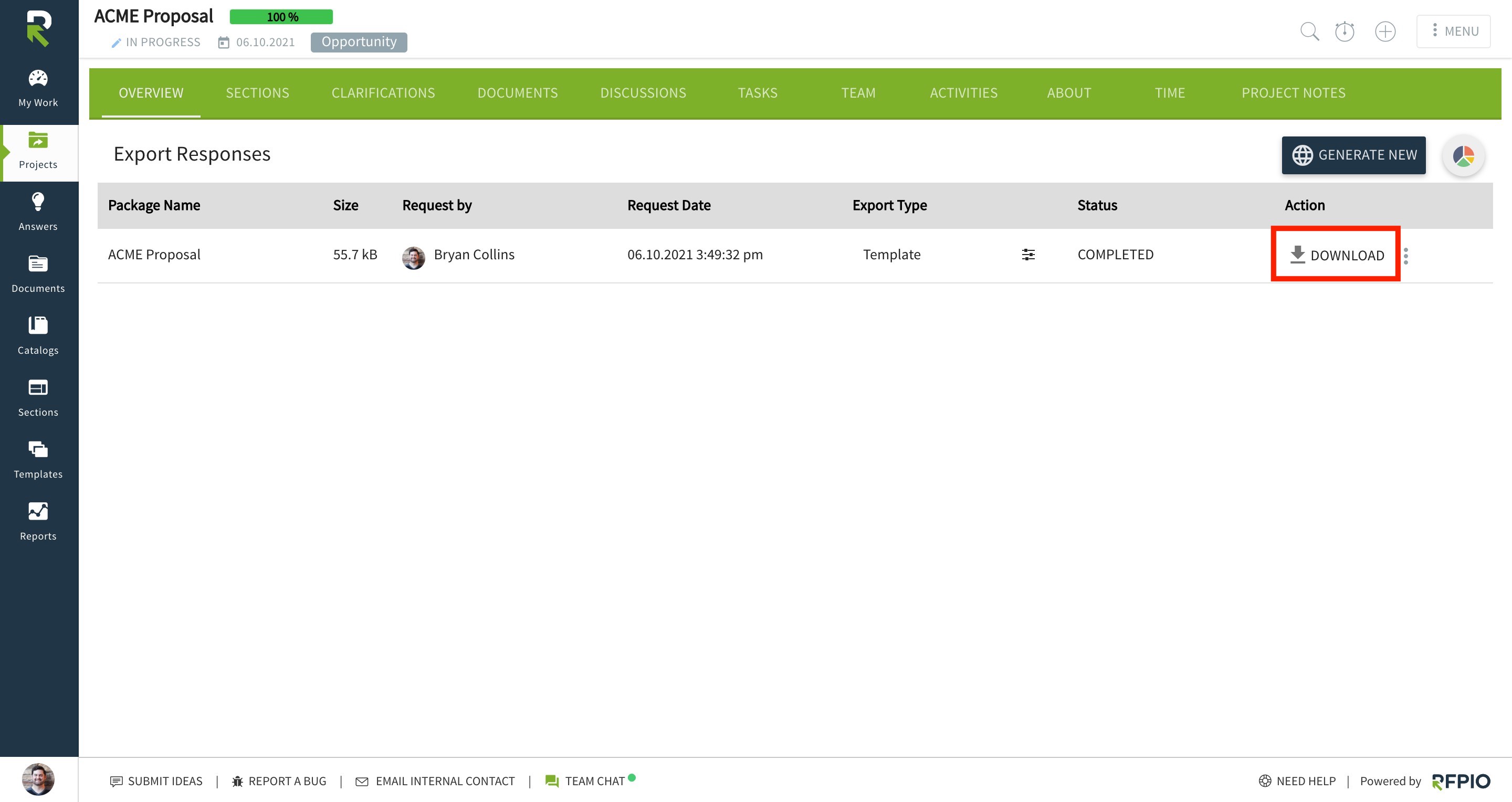Click the Status column header
This screenshot has height=802, width=1512.
point(1097,205)
